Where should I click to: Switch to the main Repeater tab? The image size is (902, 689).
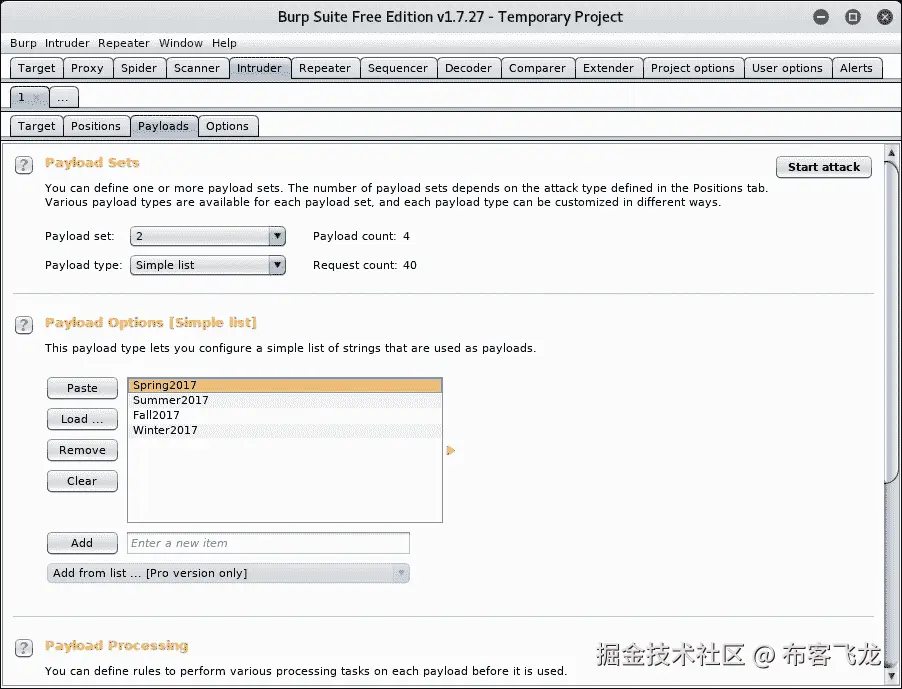(325, 68)
